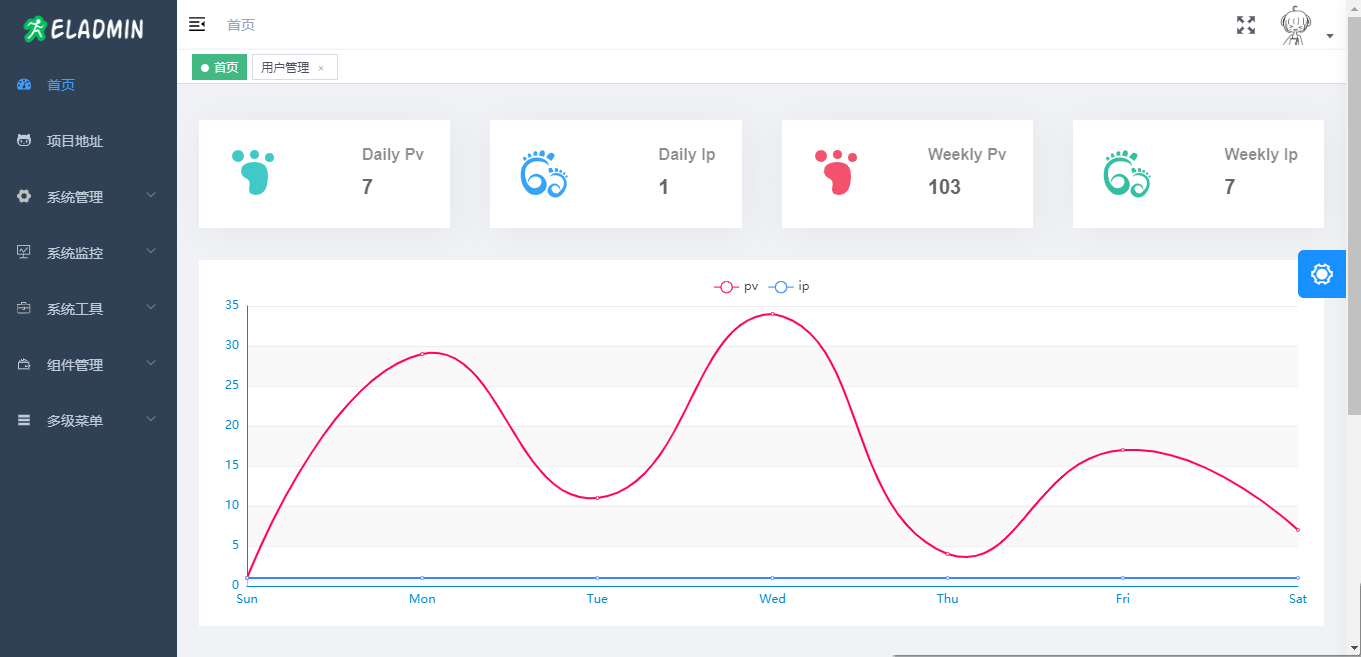This screenshot has width=1361, height=657.
Task: Click the ELADMIN logo in sidebar
Action: 85,29
